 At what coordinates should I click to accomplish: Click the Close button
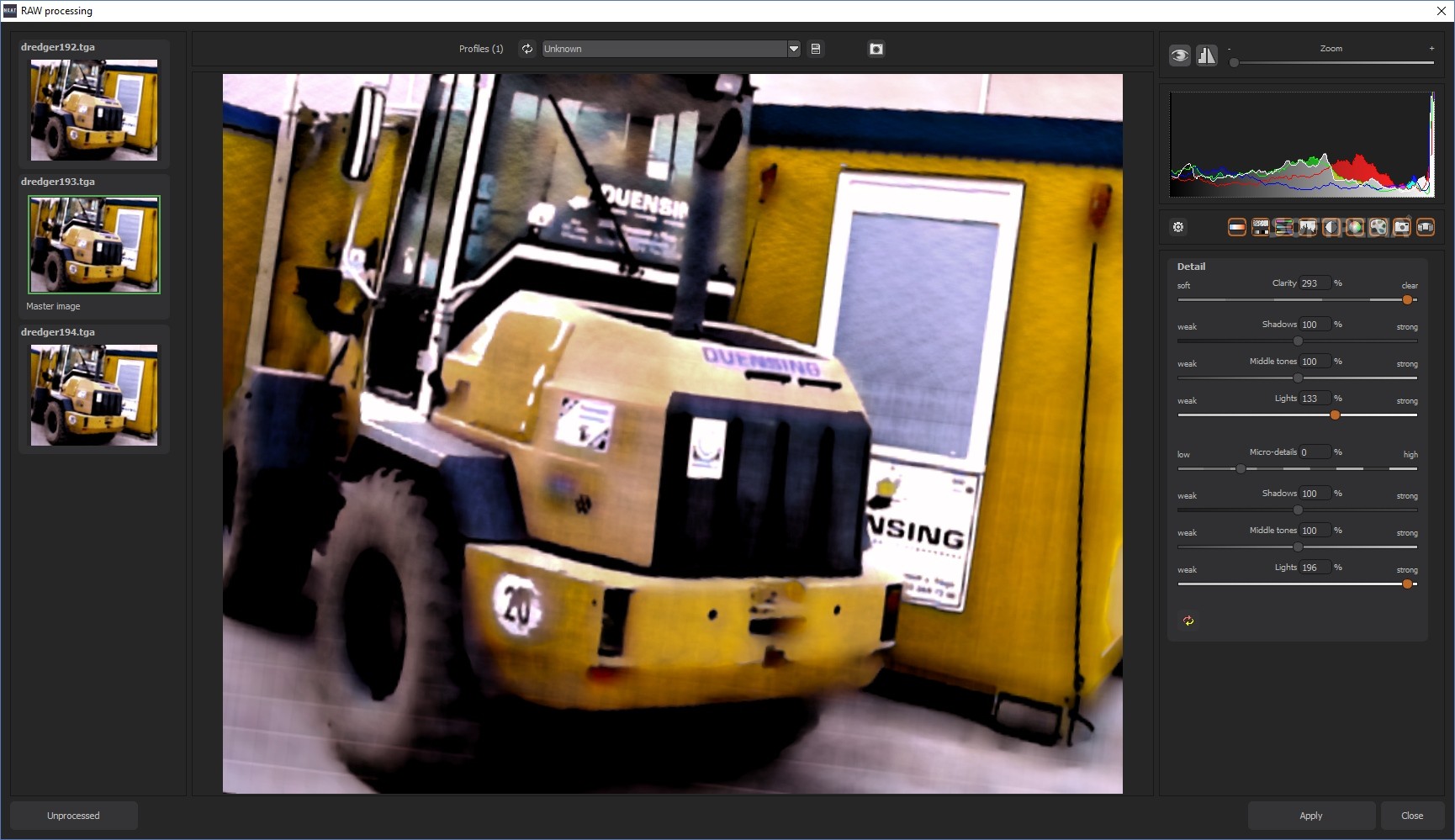coord(1412,816)
